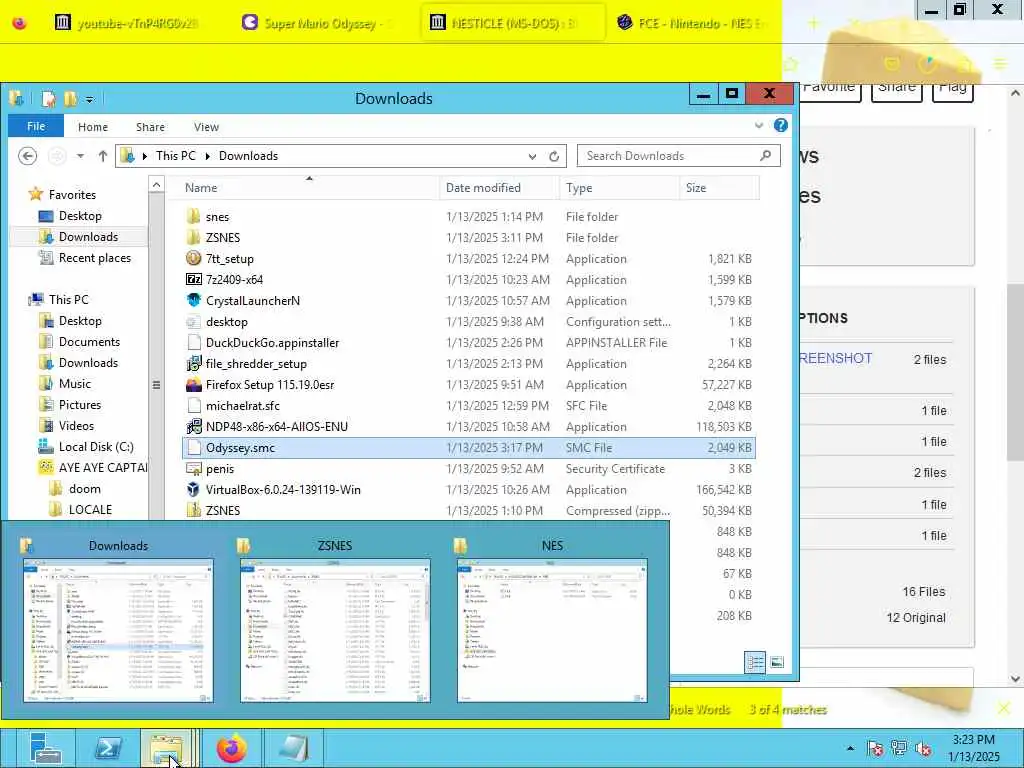Show hidden tray icons arrow
This screenshot has width=1024, height=768.
pyautogui.click(x=850, y=749)
